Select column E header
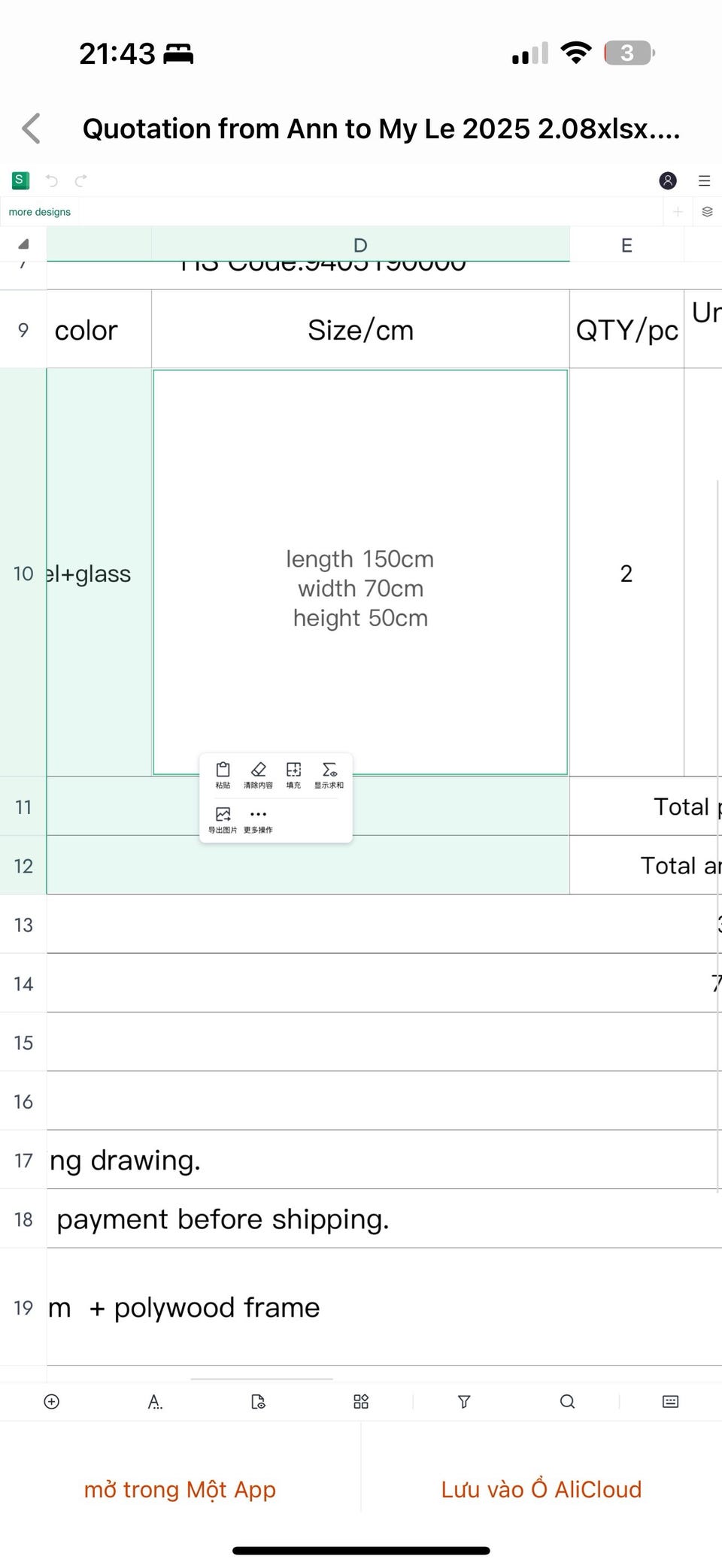The width and height of the screenshot is (722, 1568). click(626, 245)
